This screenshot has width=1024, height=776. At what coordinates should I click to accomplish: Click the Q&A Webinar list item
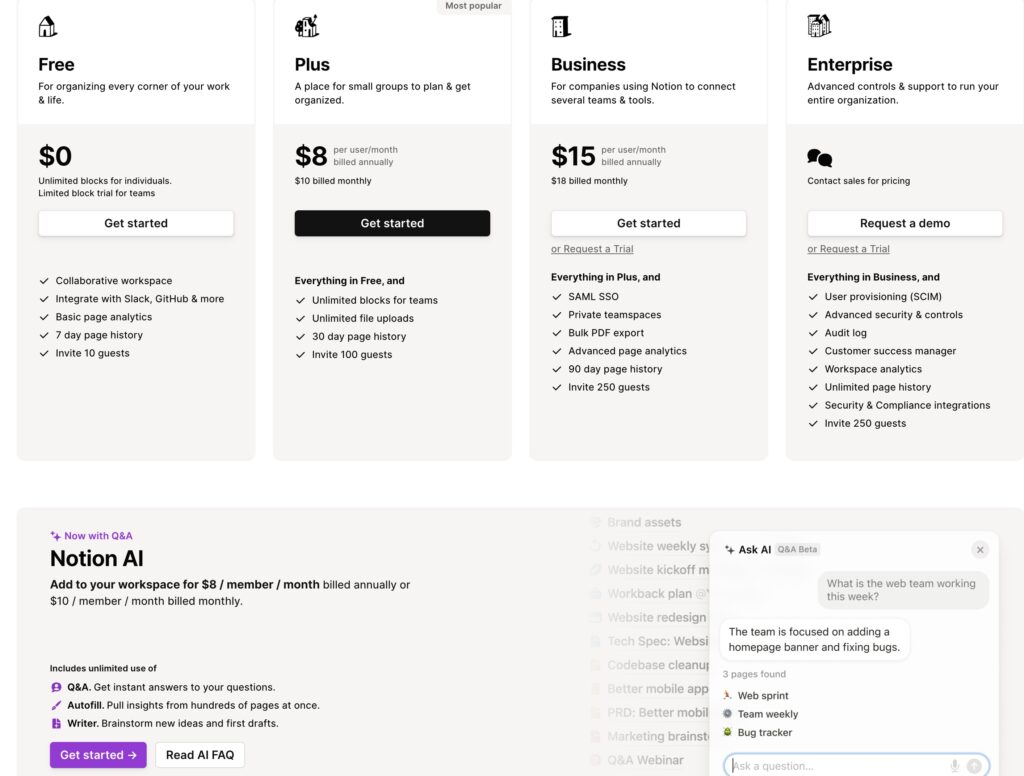pyautogui.click(x=637, y=760)
